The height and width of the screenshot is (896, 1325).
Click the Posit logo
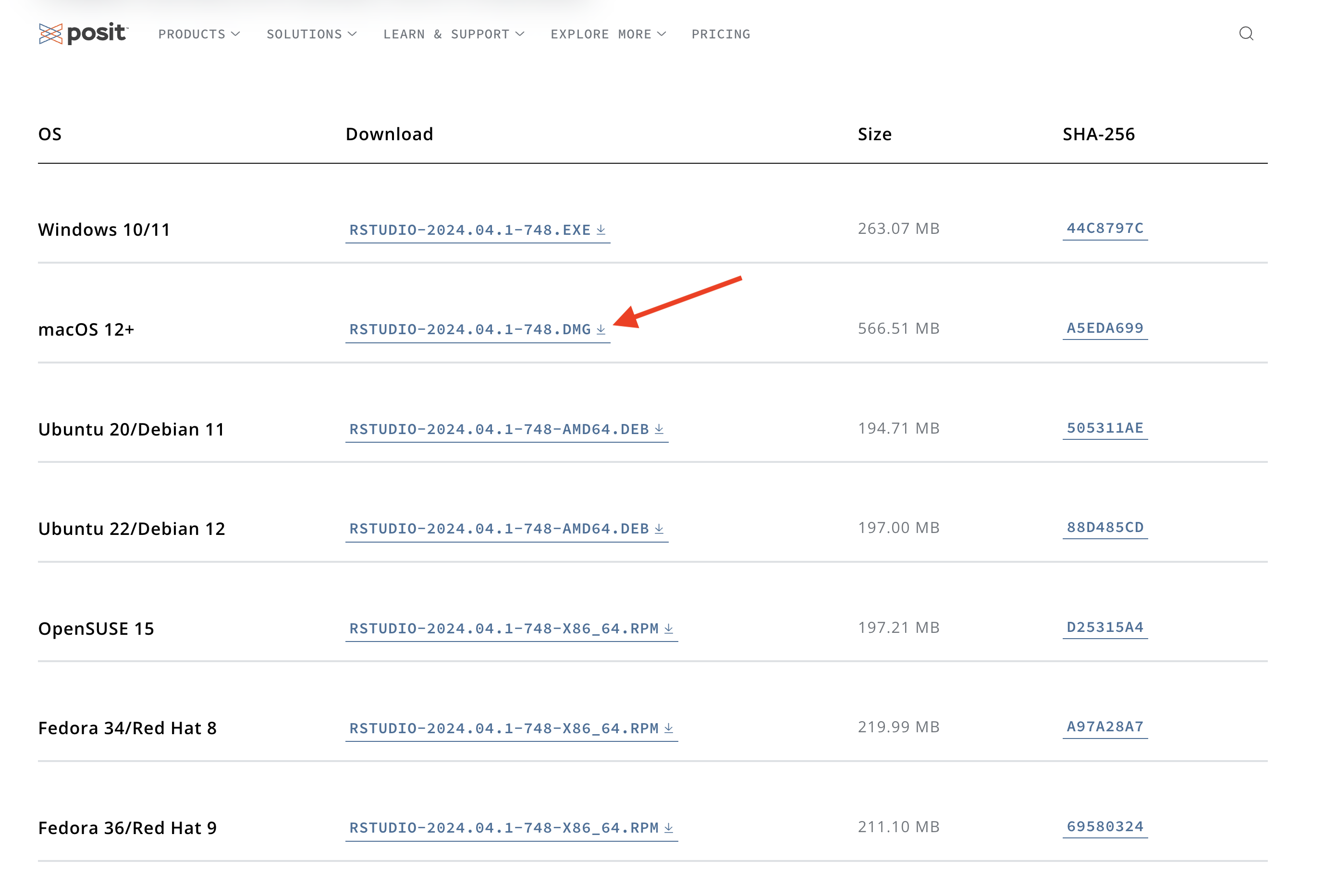pos(84,34)
